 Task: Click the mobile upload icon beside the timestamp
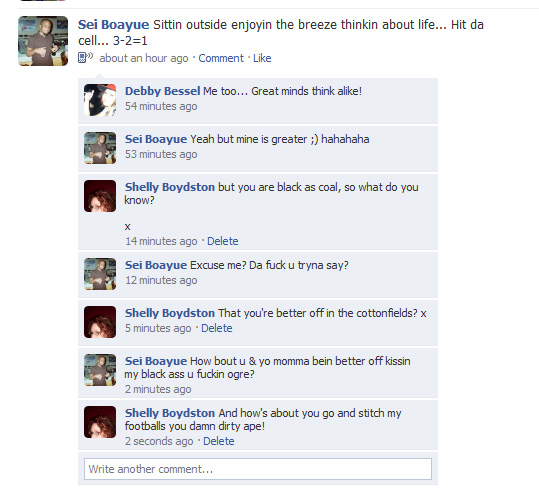pyautogui.click(x=85, y=57)
